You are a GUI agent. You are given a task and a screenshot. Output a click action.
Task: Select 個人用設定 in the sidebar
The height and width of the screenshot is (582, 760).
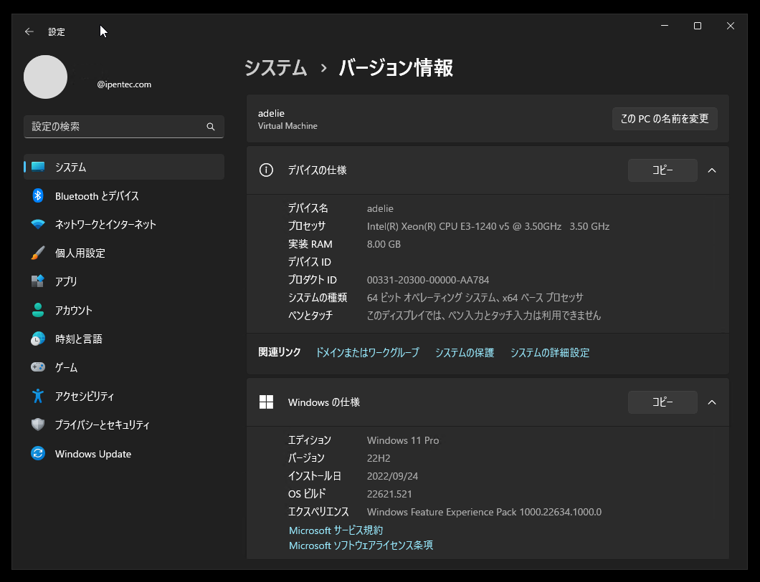click(124, 253)
